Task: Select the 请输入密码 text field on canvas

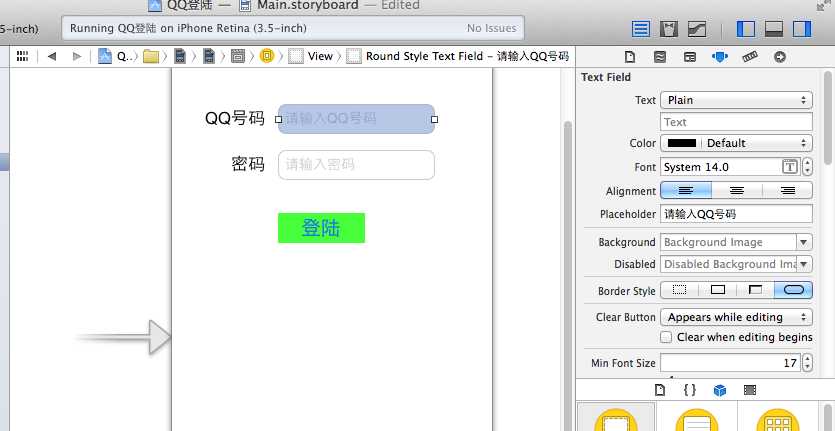Action: (356, 165)
